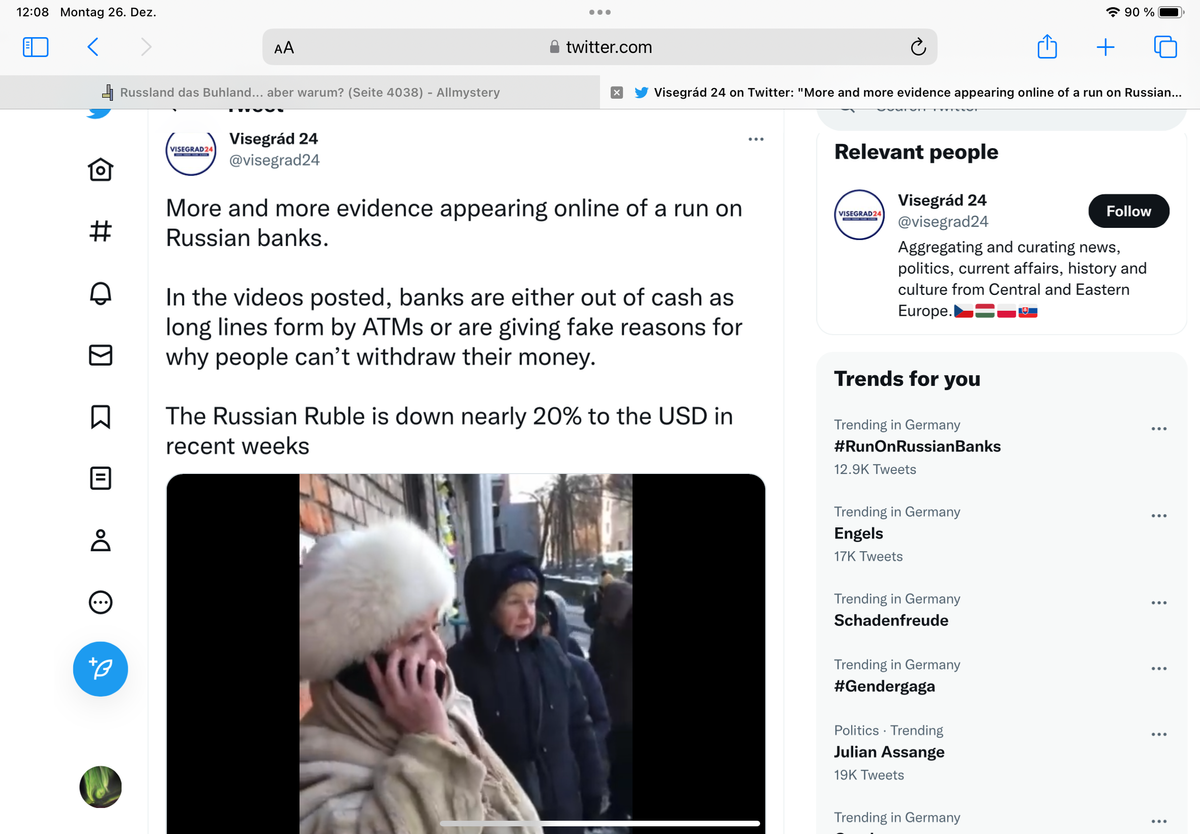The width and height of the screenshot is (1200, 834).
Task: Open options for Engels trend
Action: click(x=1159, y=515)
